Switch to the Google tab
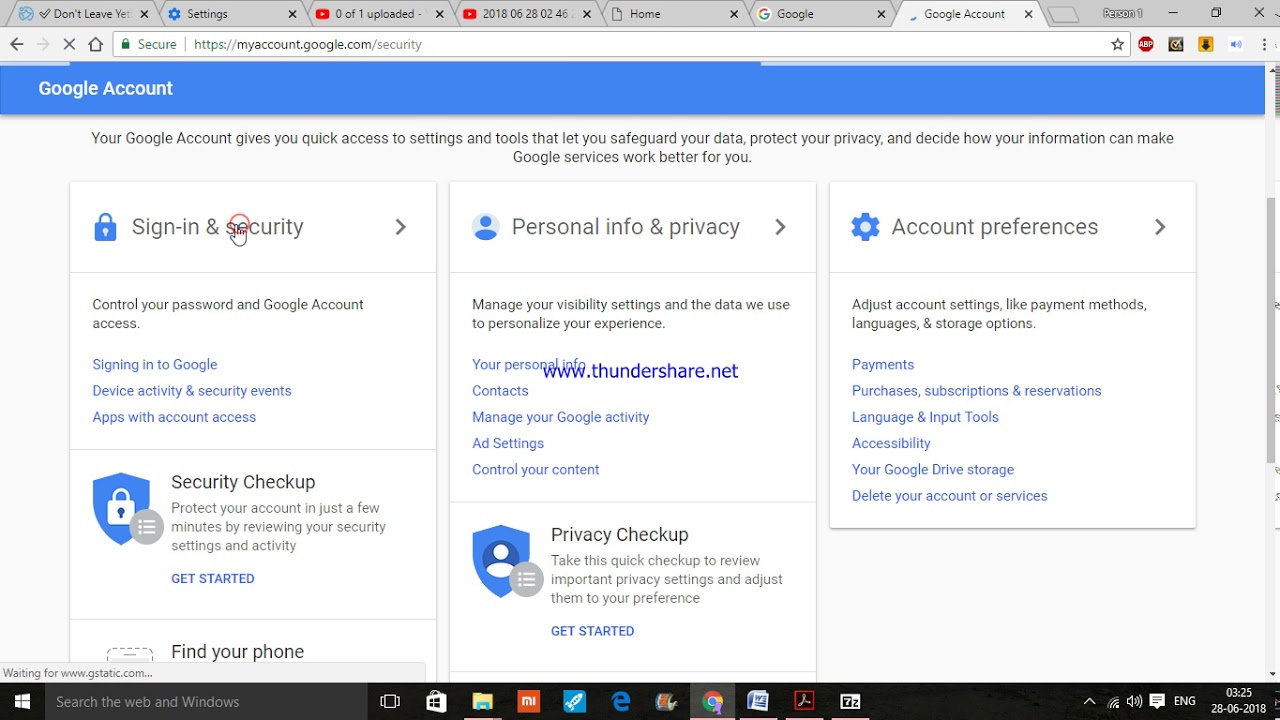 point(822,14)
